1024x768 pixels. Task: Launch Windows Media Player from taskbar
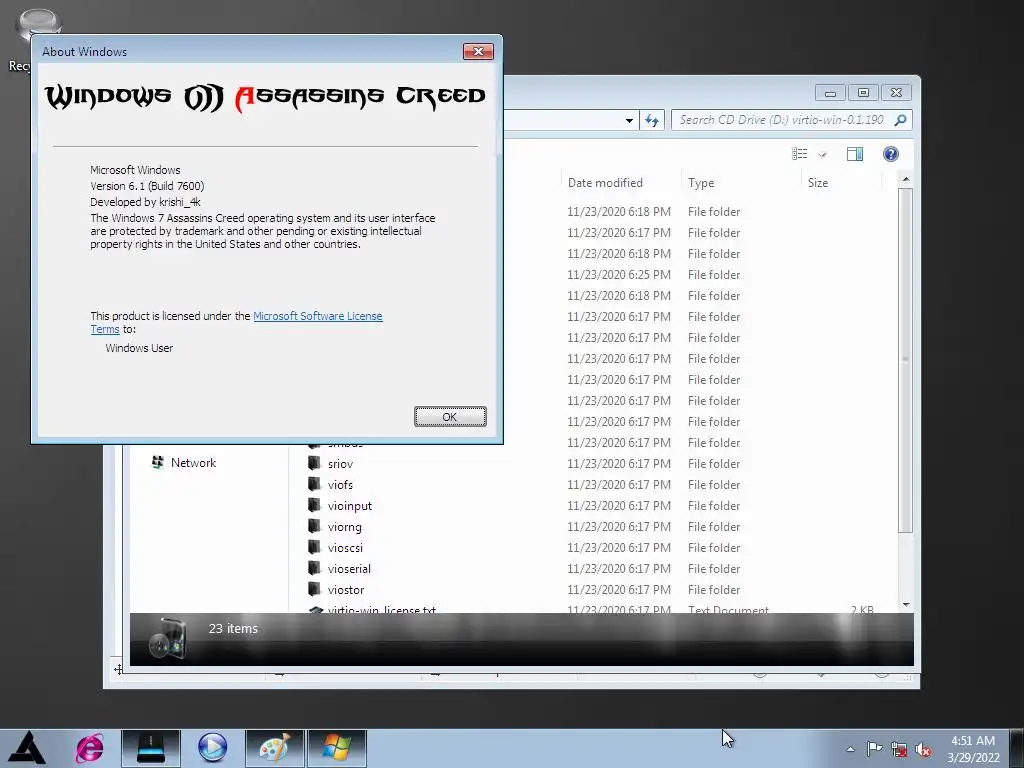click(212, 748)
